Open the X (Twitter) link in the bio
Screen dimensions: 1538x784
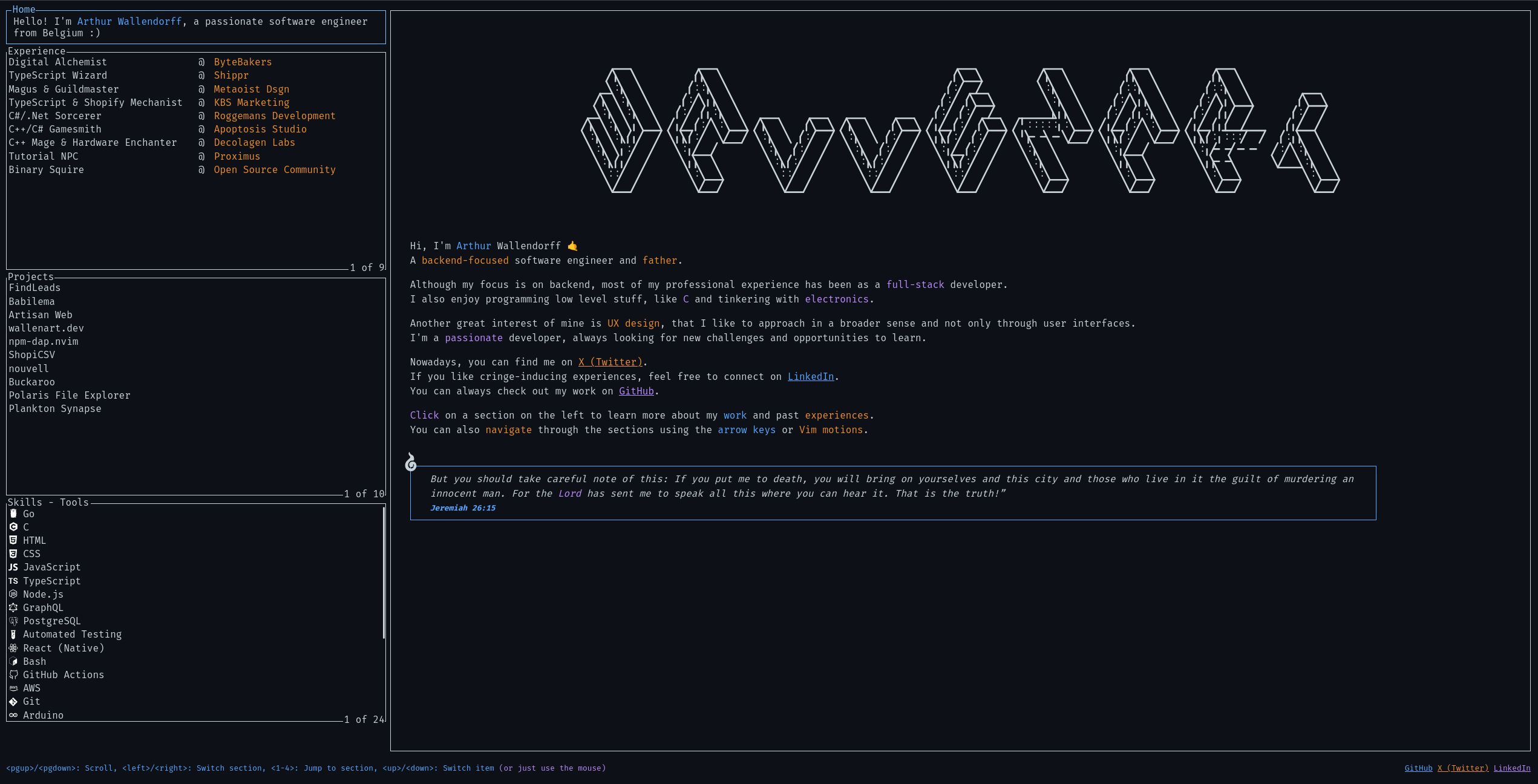[610, 362]
